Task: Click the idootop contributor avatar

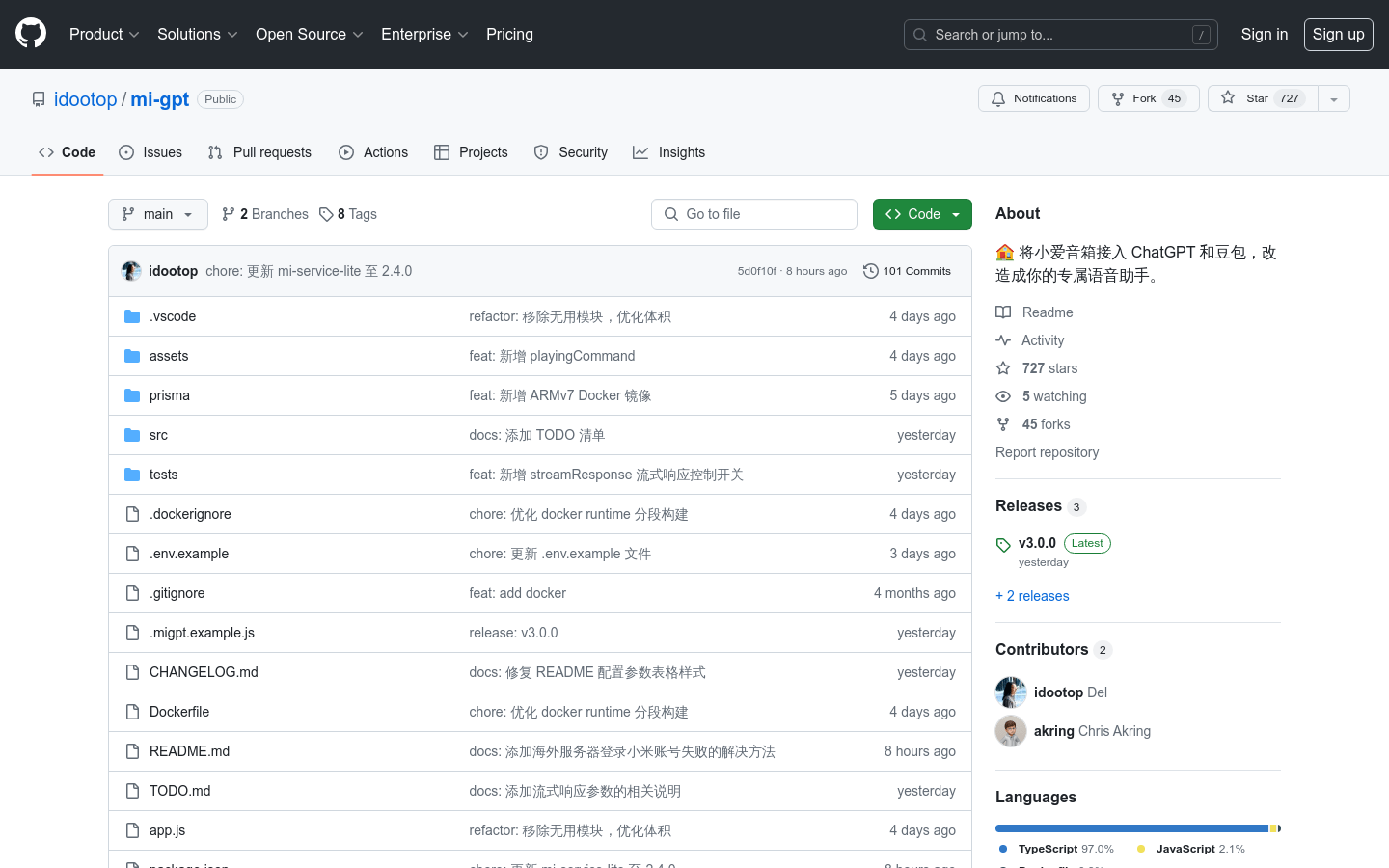Action: coord(1011,692)
